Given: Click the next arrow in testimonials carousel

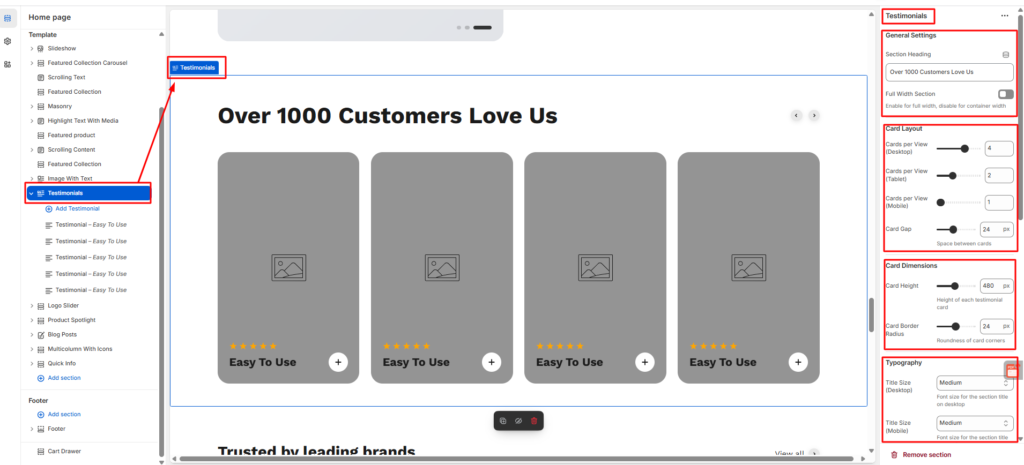Looking at the screenshot, I should tap(814, 116).
